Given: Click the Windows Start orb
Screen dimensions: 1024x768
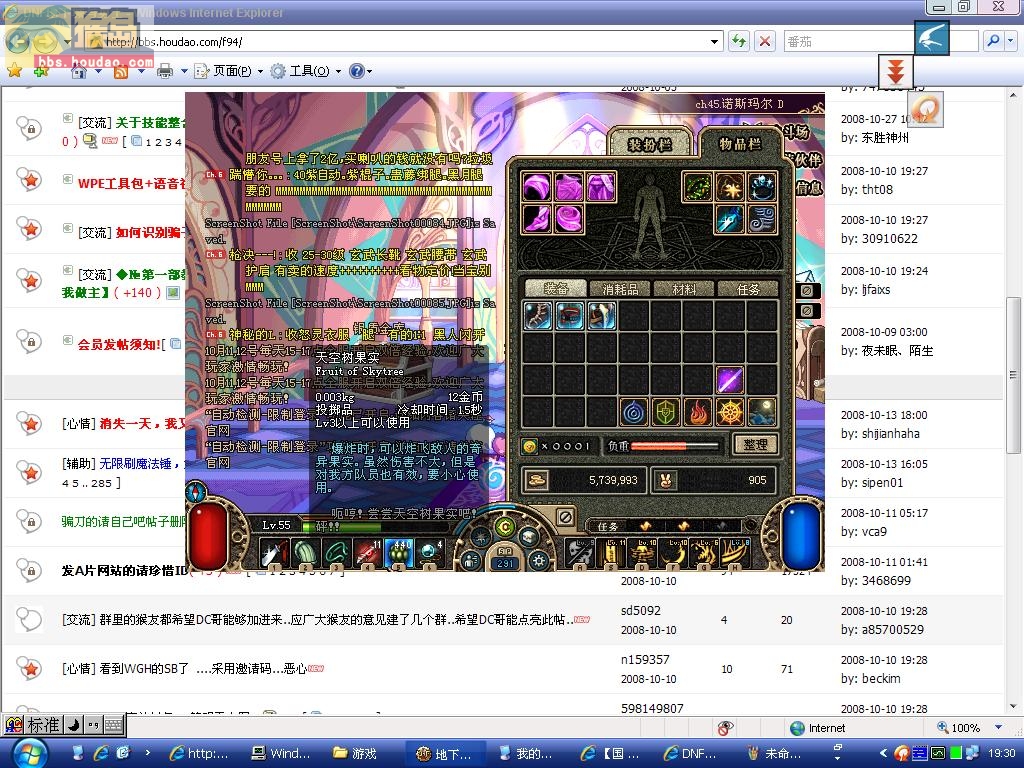Looking at the screenshot, I should pyautogui.click(x=29, y=754).
